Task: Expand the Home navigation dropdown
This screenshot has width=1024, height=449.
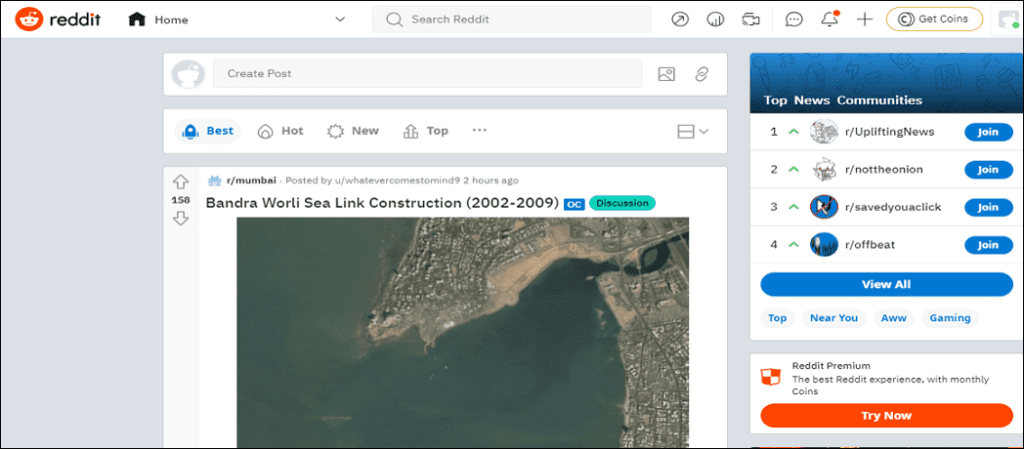Action: 340,19
